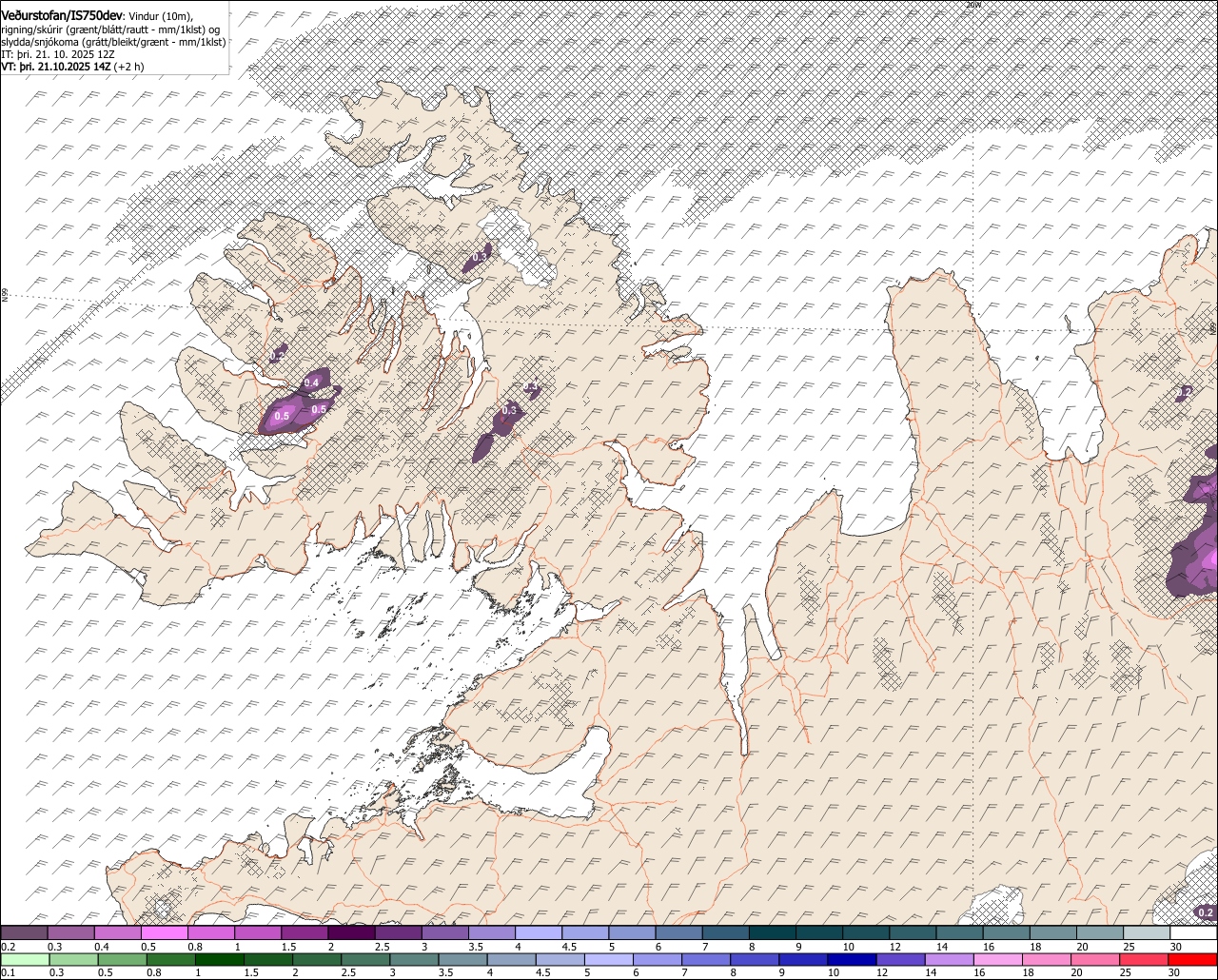Click the 0.4 precipitation label on the map

[x=311, y=382]
